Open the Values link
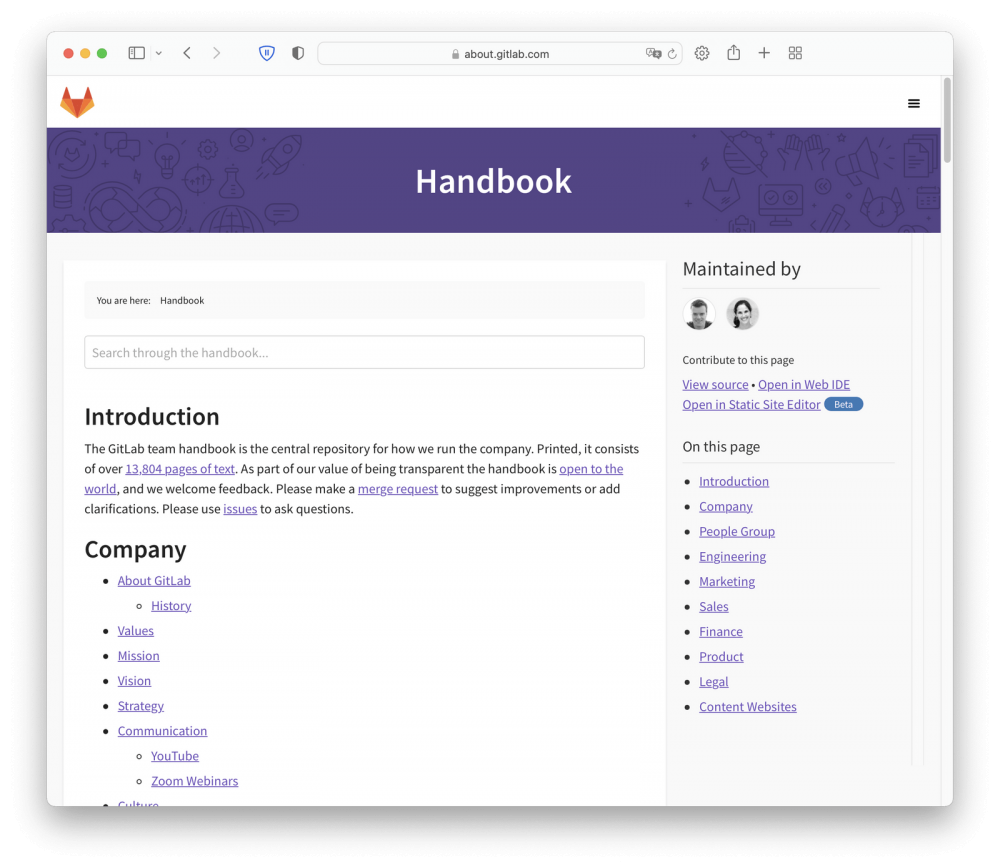1000x868 pixels. coord(135,631)
